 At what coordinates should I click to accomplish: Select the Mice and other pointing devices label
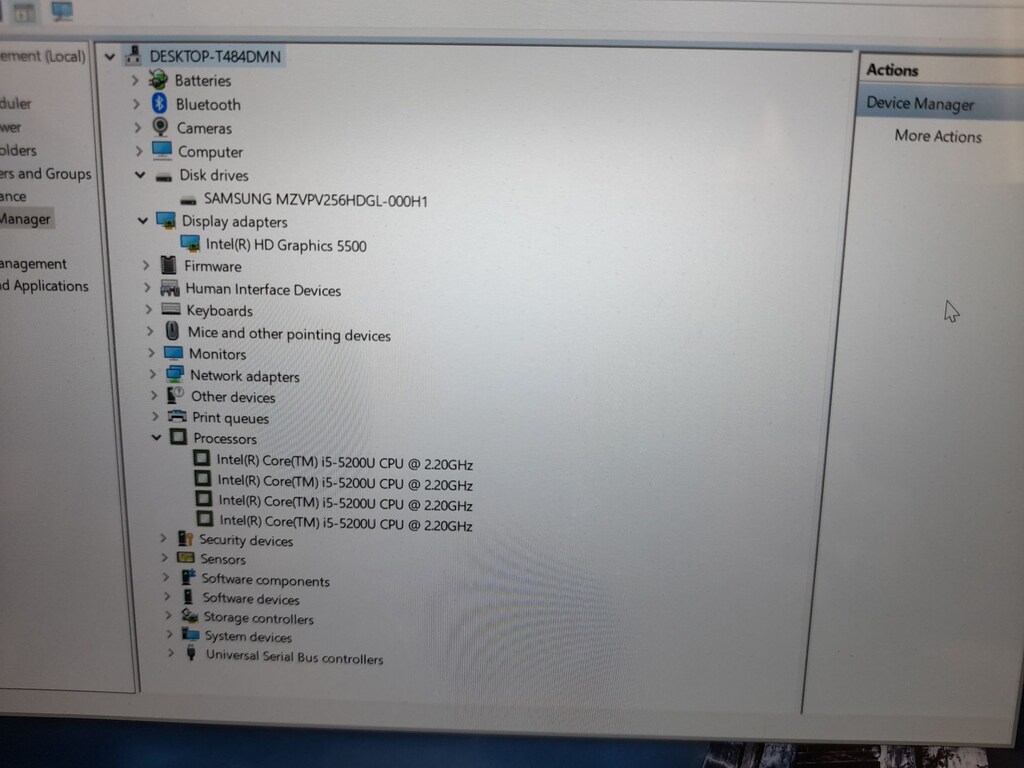[x=289, y=334]
